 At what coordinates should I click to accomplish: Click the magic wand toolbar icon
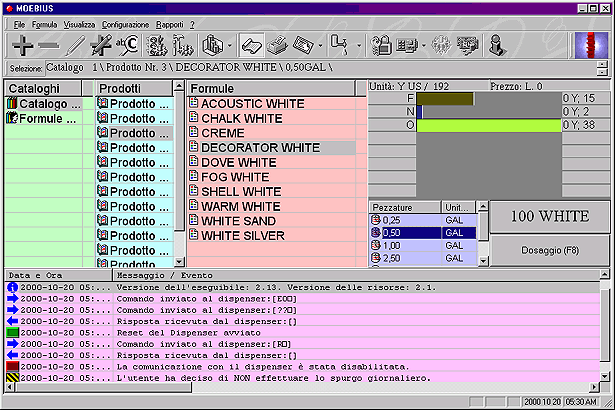[100, 45]
